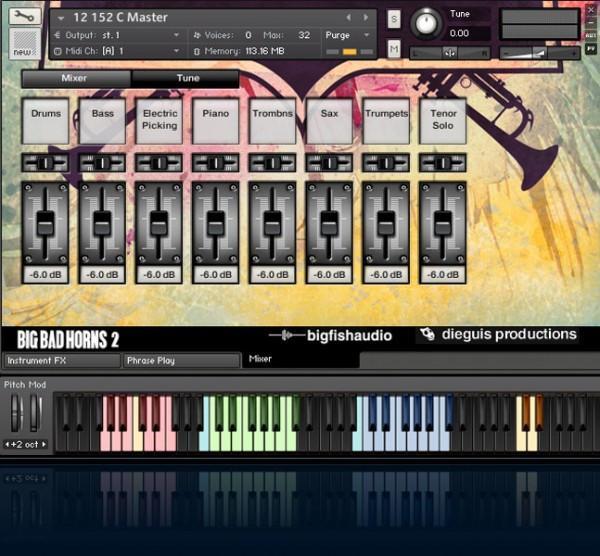This screenshot has width=600, height=556.
Task: Click the 'new' snapshot icon
Action: 22,43
